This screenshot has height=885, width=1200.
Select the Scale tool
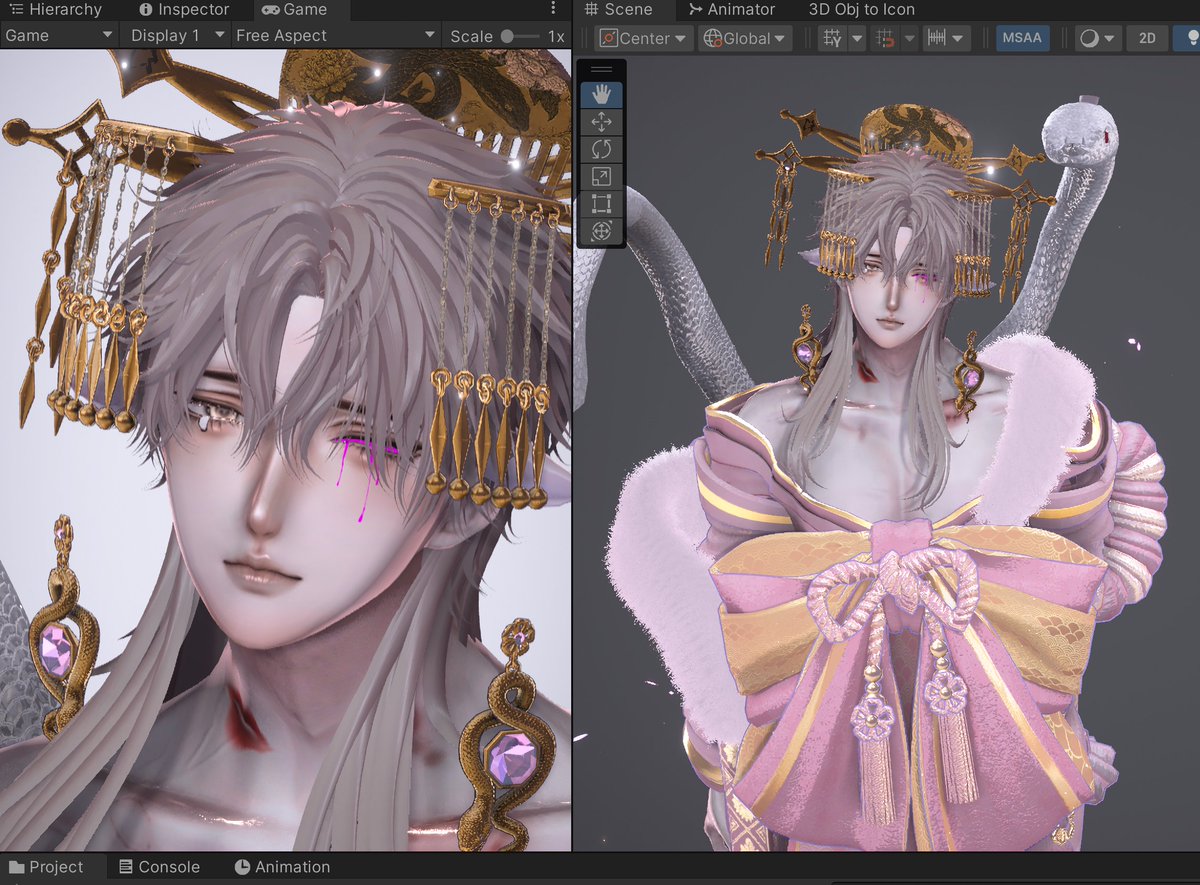tap(601, 177)
